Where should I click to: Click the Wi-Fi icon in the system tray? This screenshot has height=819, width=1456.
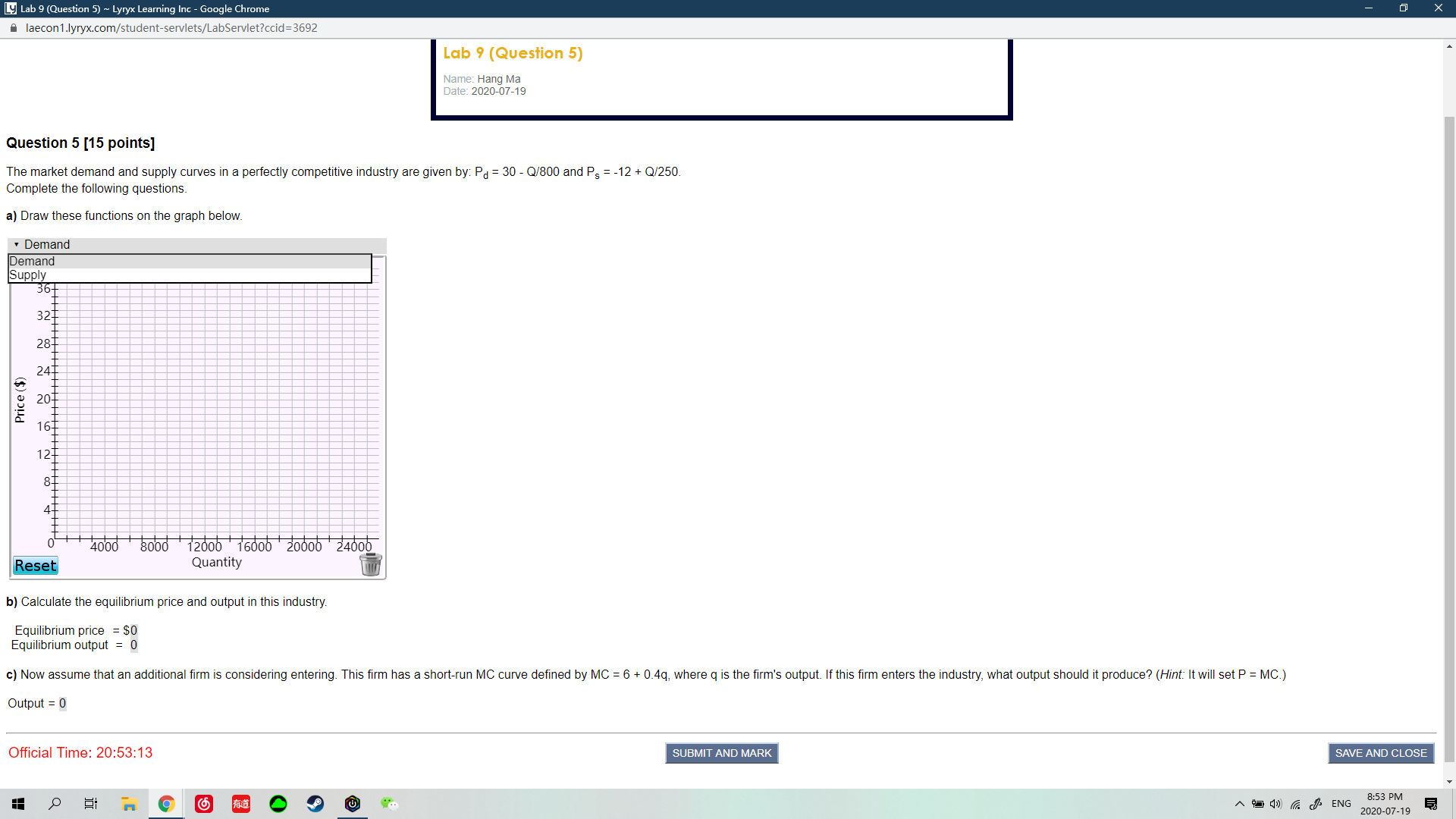pyautogui.click(x=1295, y=804)
